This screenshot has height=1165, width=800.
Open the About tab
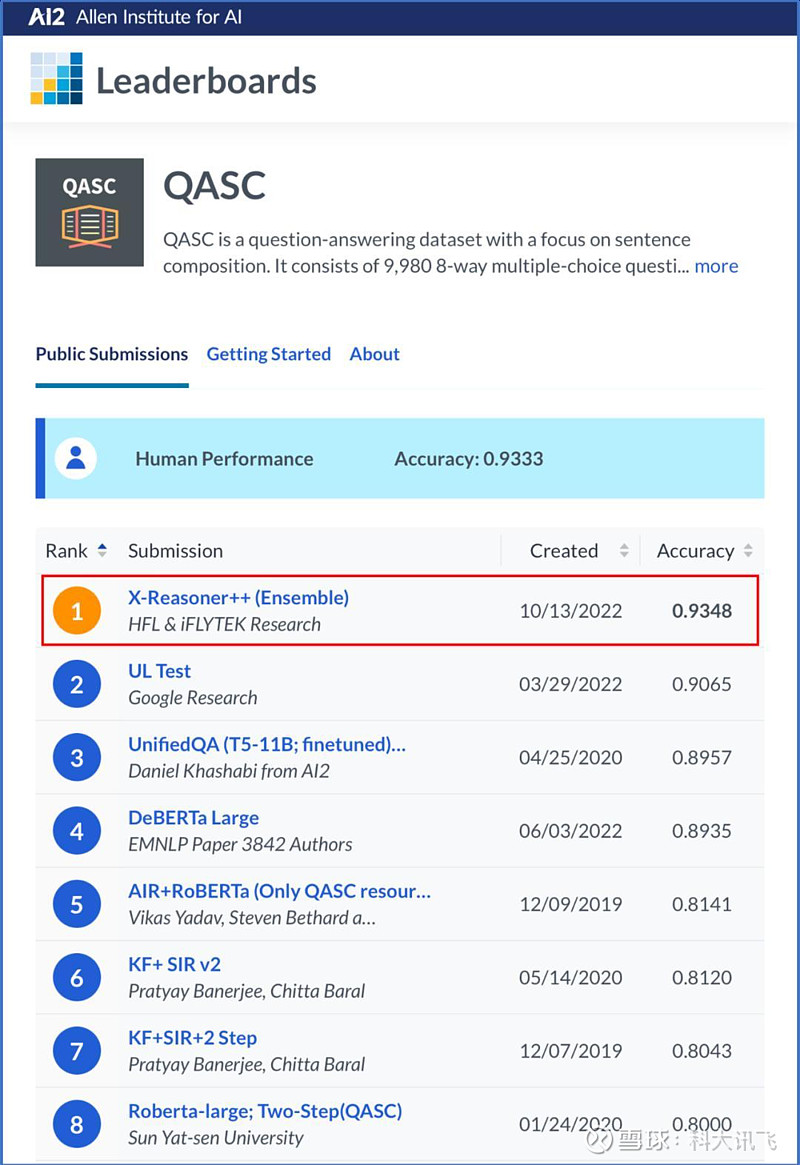point(374,354)
